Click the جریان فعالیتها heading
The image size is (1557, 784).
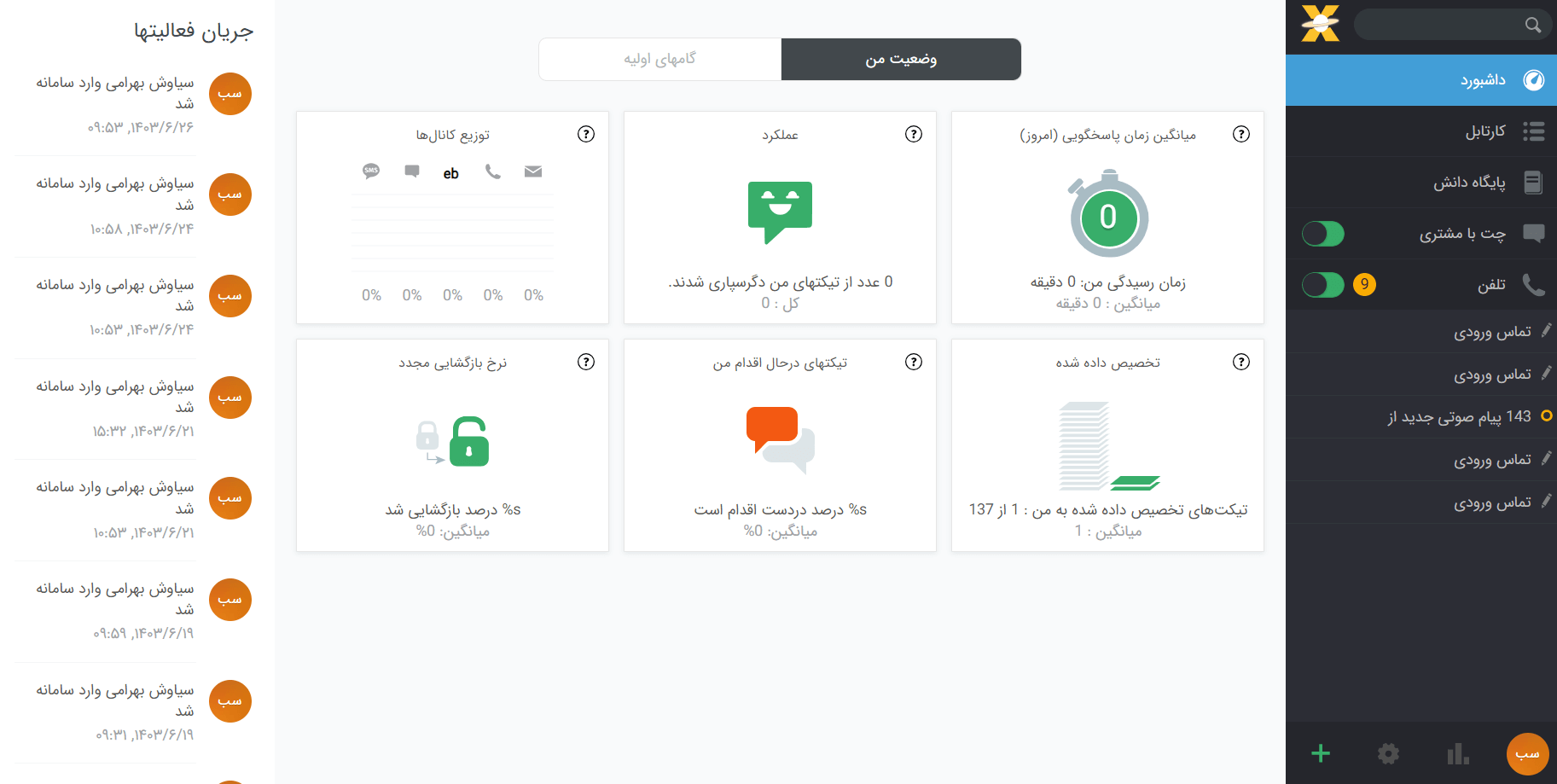(x=194, y=32)
